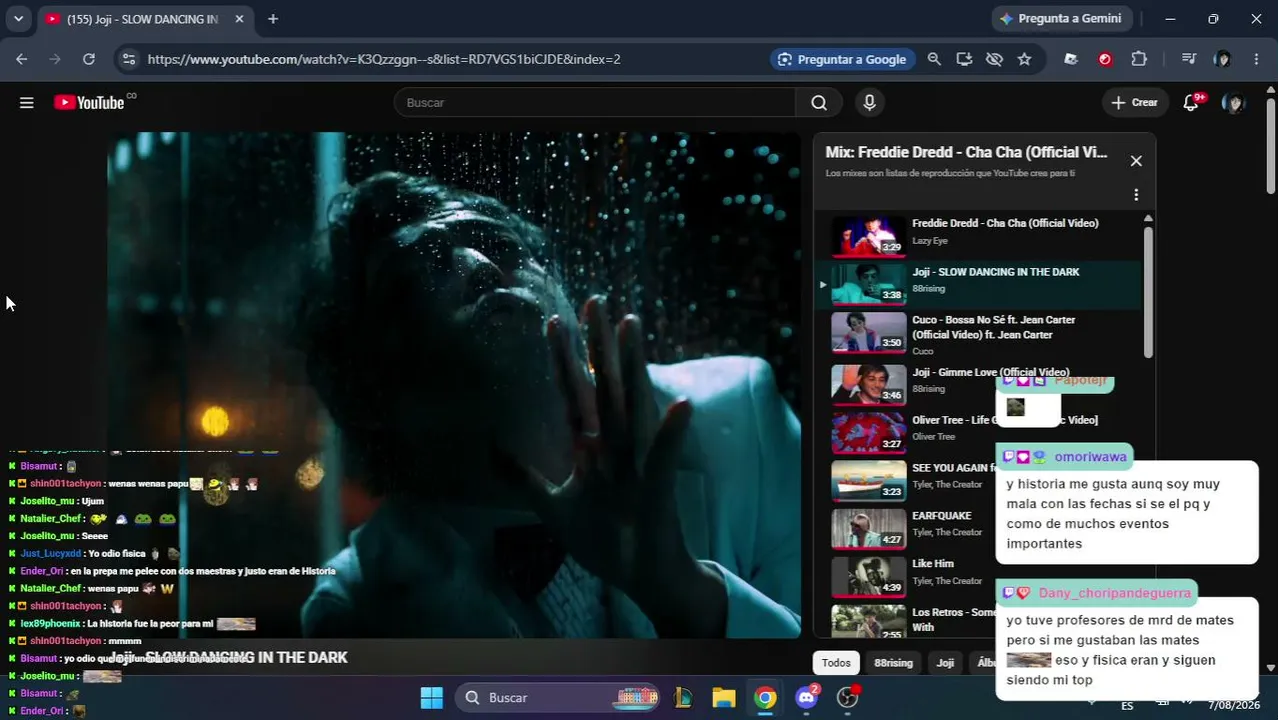Open the YouTube account avatar menu
The image size is (1278, 720).
click(1234, 102)
